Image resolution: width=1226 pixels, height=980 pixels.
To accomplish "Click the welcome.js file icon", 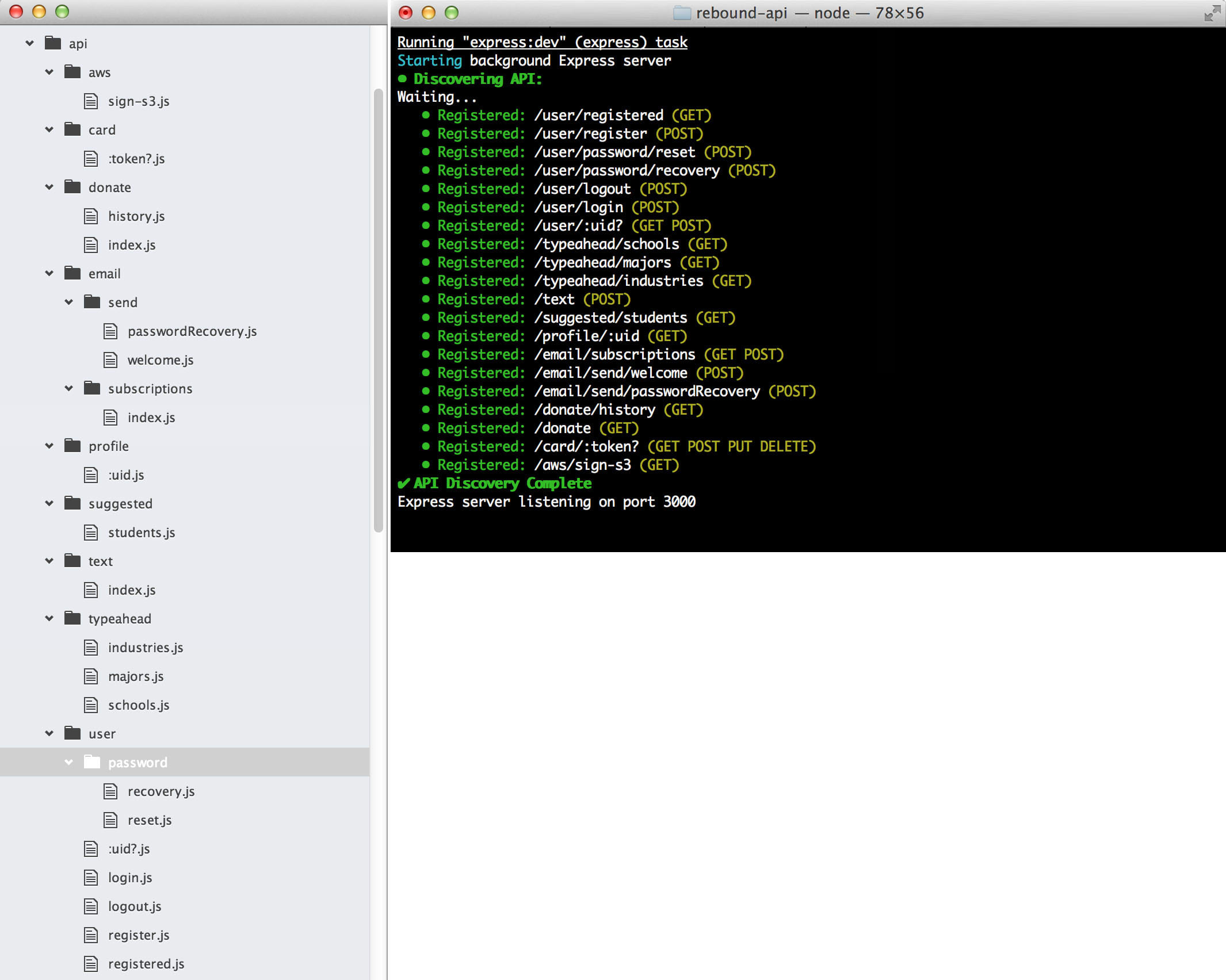I will tap(110, 360).
